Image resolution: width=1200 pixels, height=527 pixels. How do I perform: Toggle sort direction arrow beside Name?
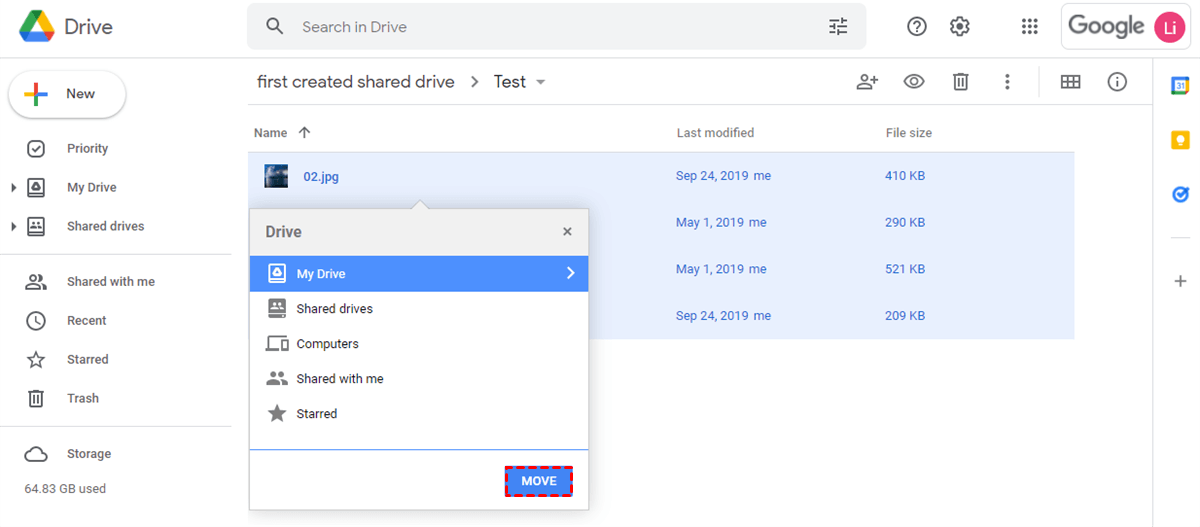point(305,133)
